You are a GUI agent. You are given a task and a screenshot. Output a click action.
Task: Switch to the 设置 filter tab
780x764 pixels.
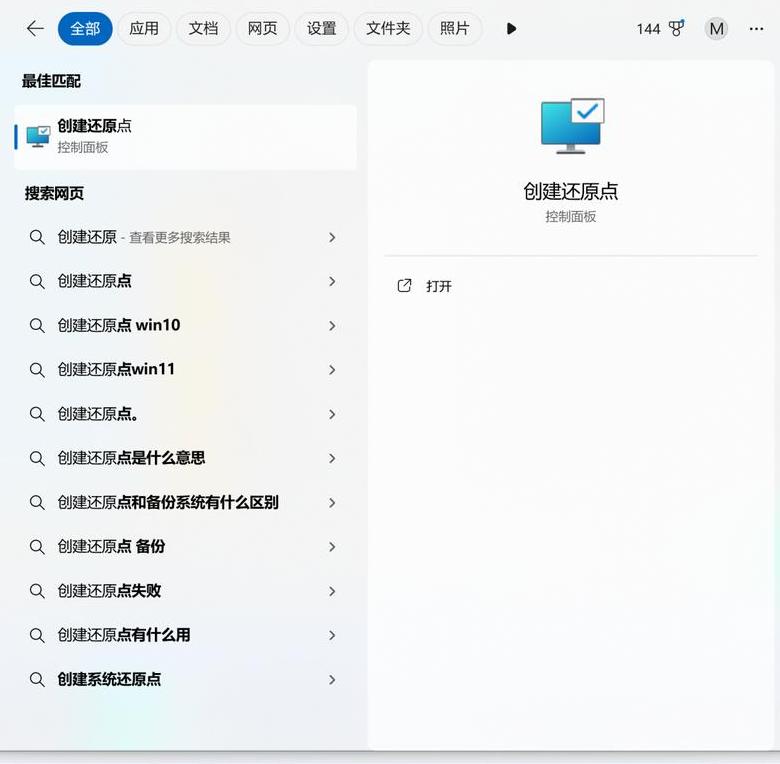[321, 29]
